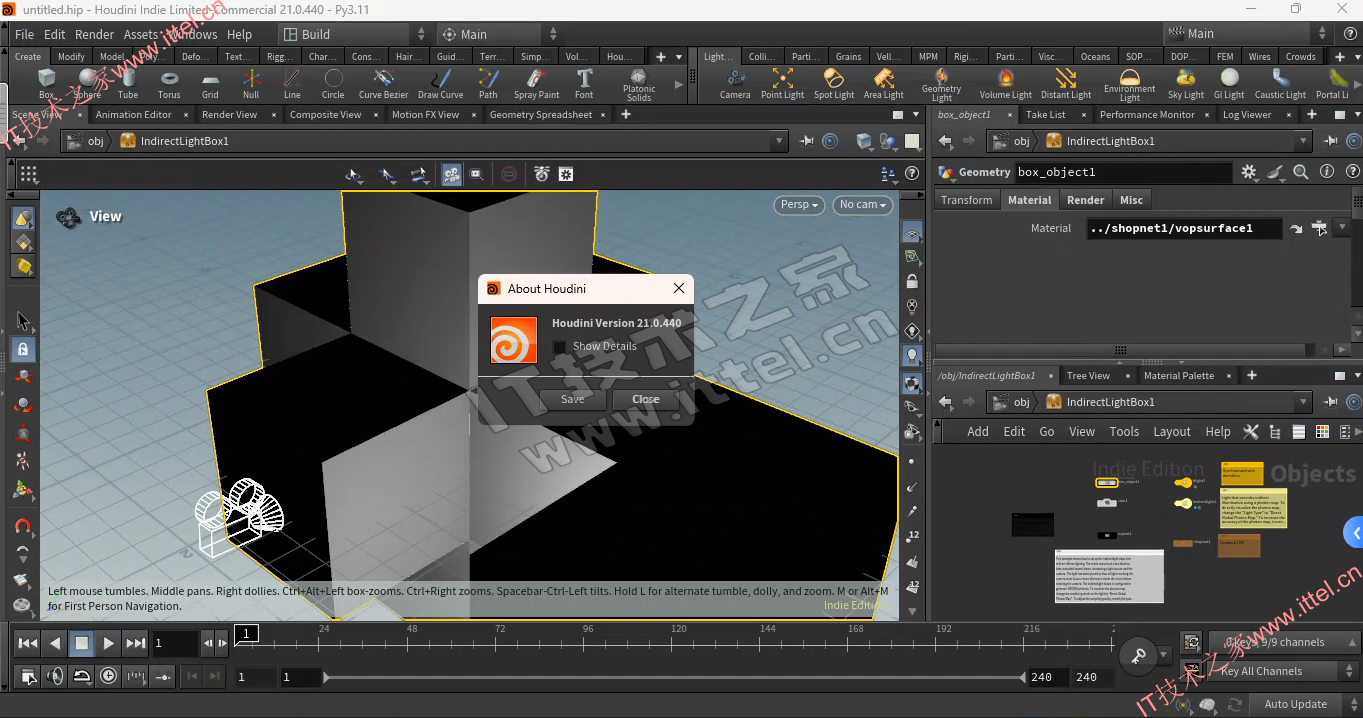Toggle the real time playback button
Screen dimensions: 1363x718
click(x=107, y=676)
